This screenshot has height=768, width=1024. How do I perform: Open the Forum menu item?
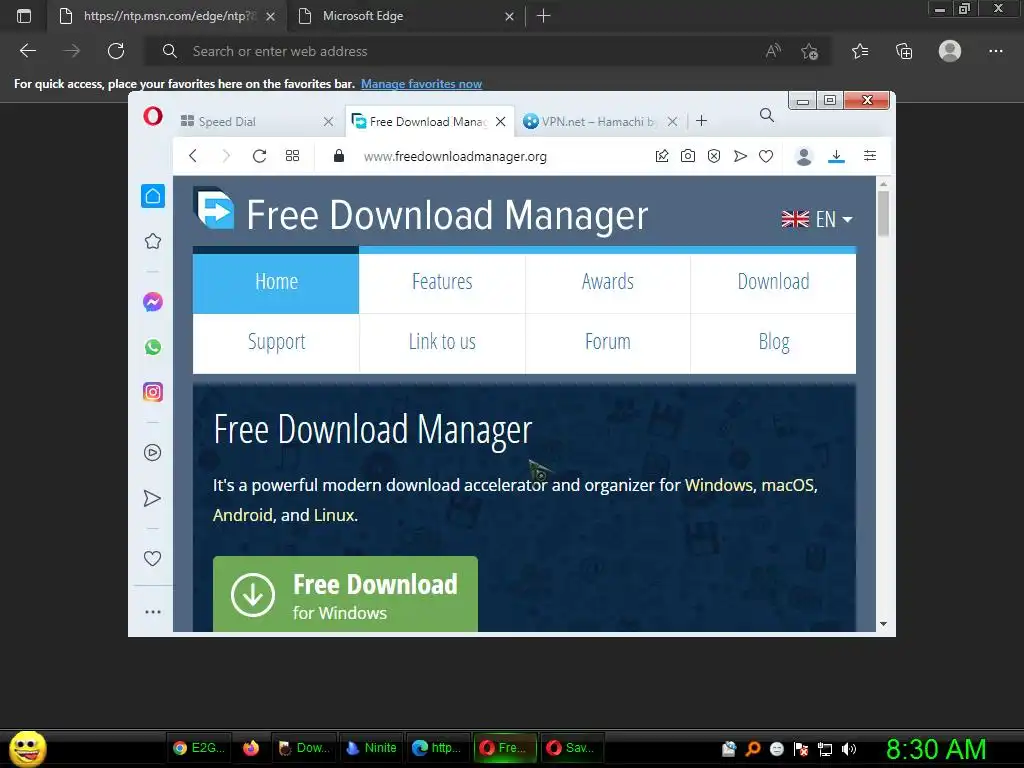click(x=608, y=342)
